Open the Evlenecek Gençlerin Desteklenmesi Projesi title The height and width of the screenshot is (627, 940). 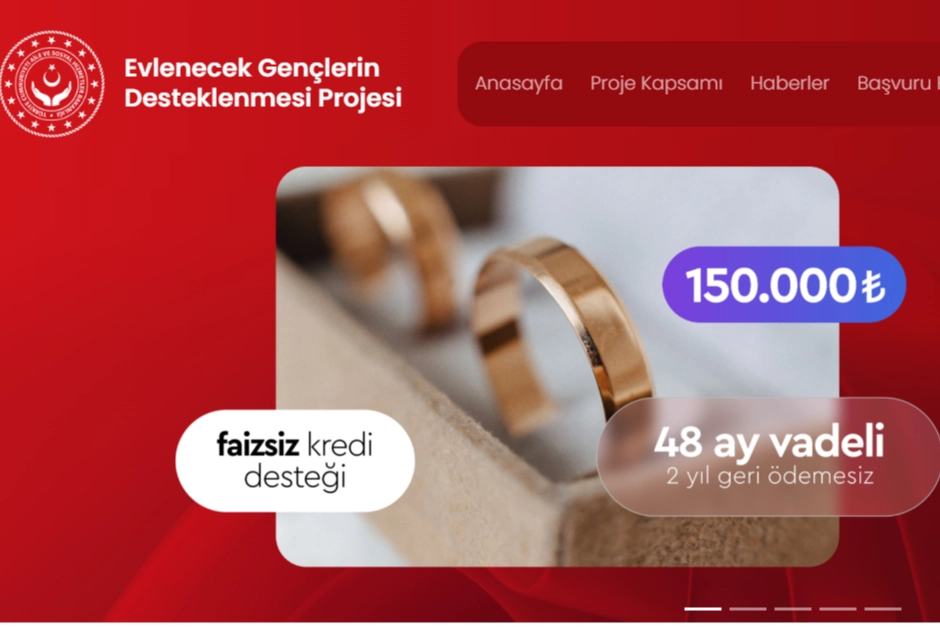tap(263, 83)
